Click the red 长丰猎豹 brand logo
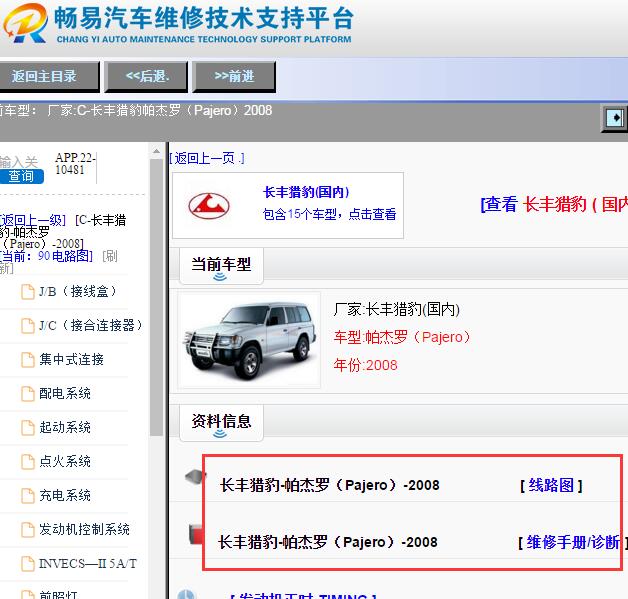 pyautogui.click(x=209, y=206)
